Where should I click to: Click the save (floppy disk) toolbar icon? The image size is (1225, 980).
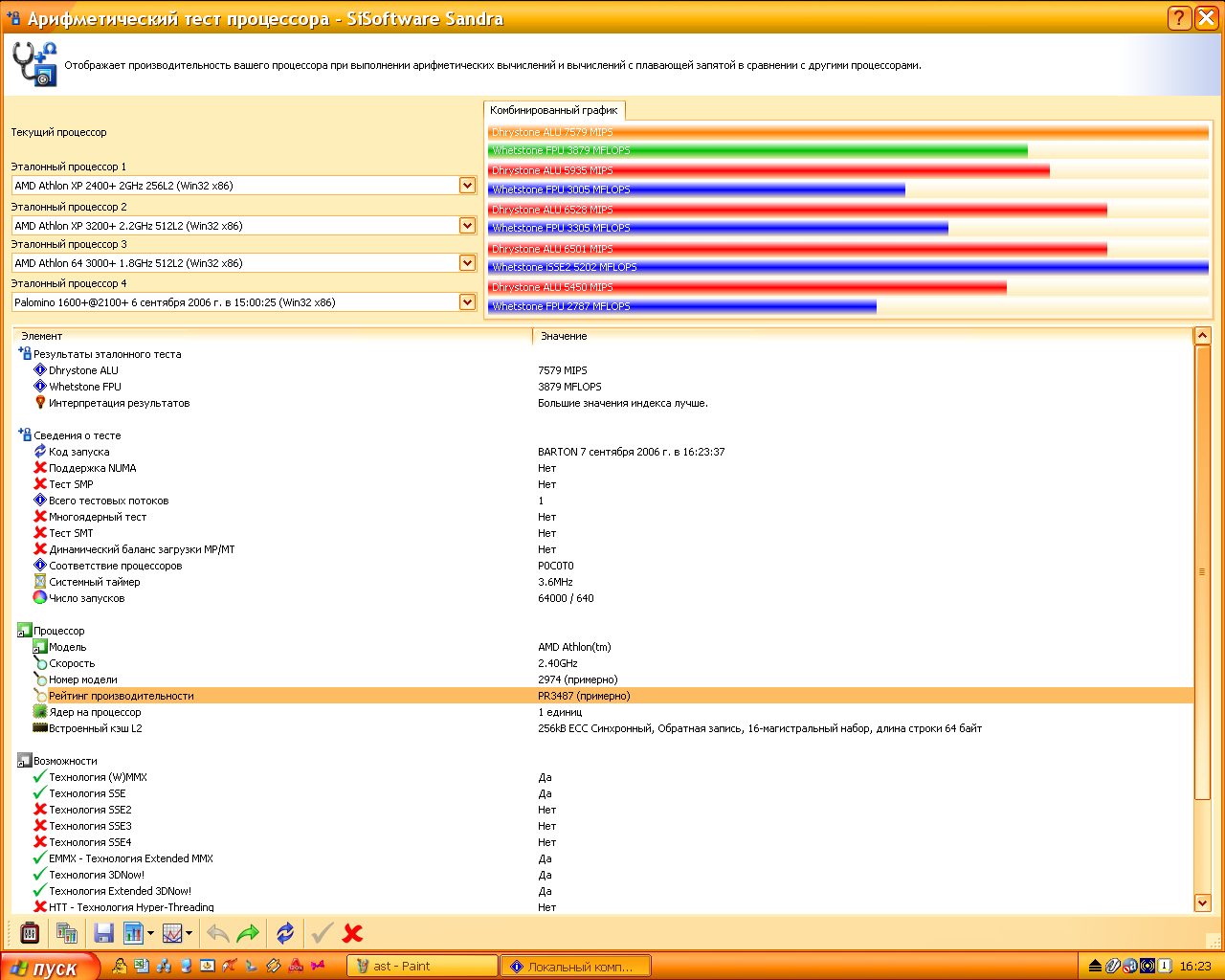tap(103, 933)
